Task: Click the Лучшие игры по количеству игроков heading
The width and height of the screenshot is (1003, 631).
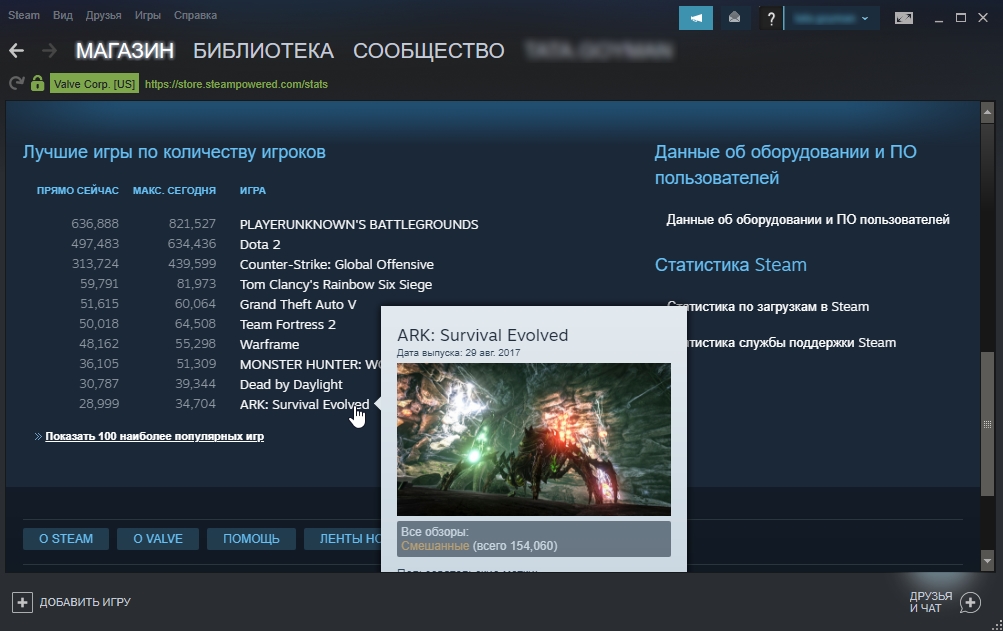Action: [174, 152]
